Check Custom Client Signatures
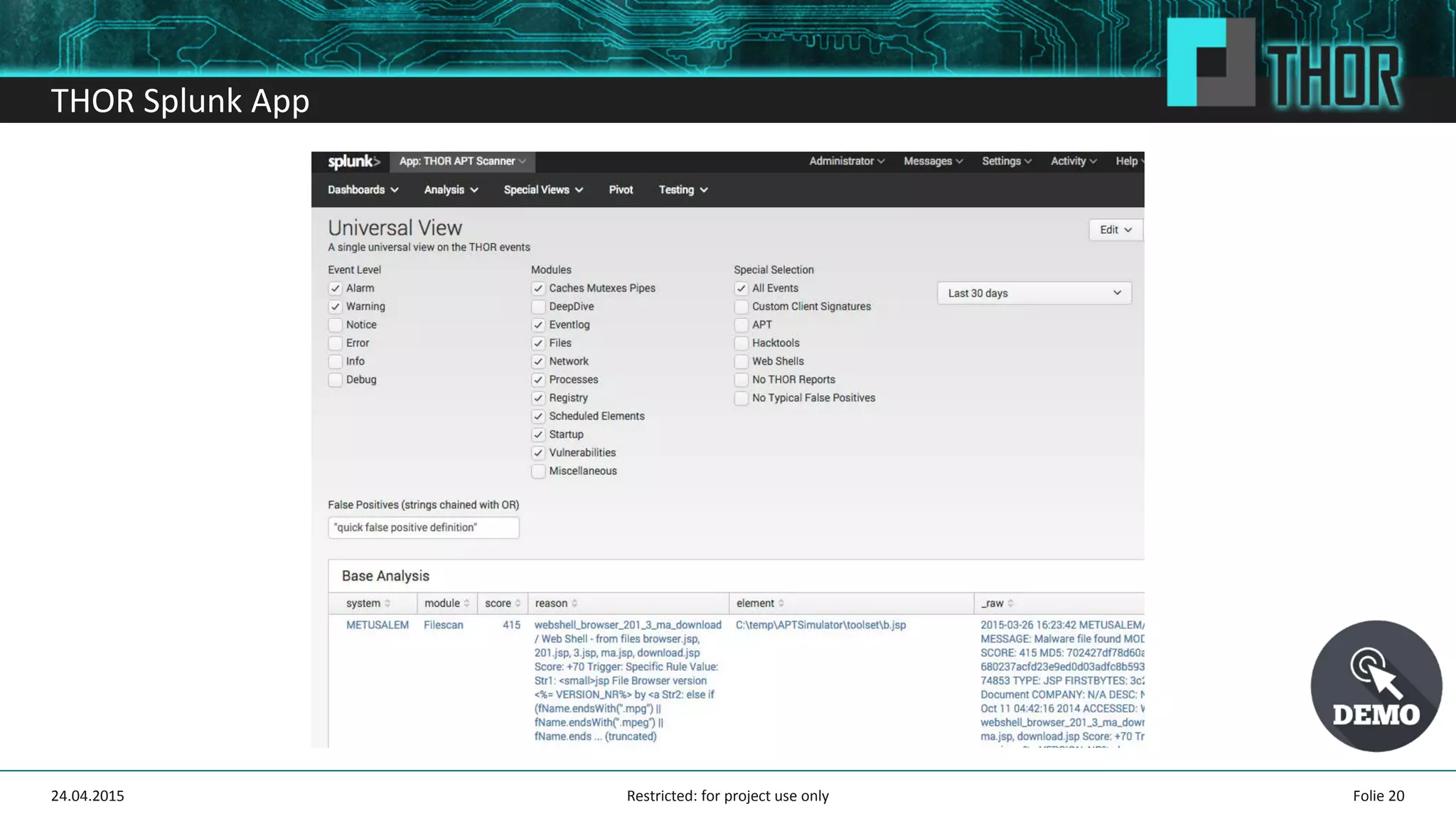 coord(742,307)
